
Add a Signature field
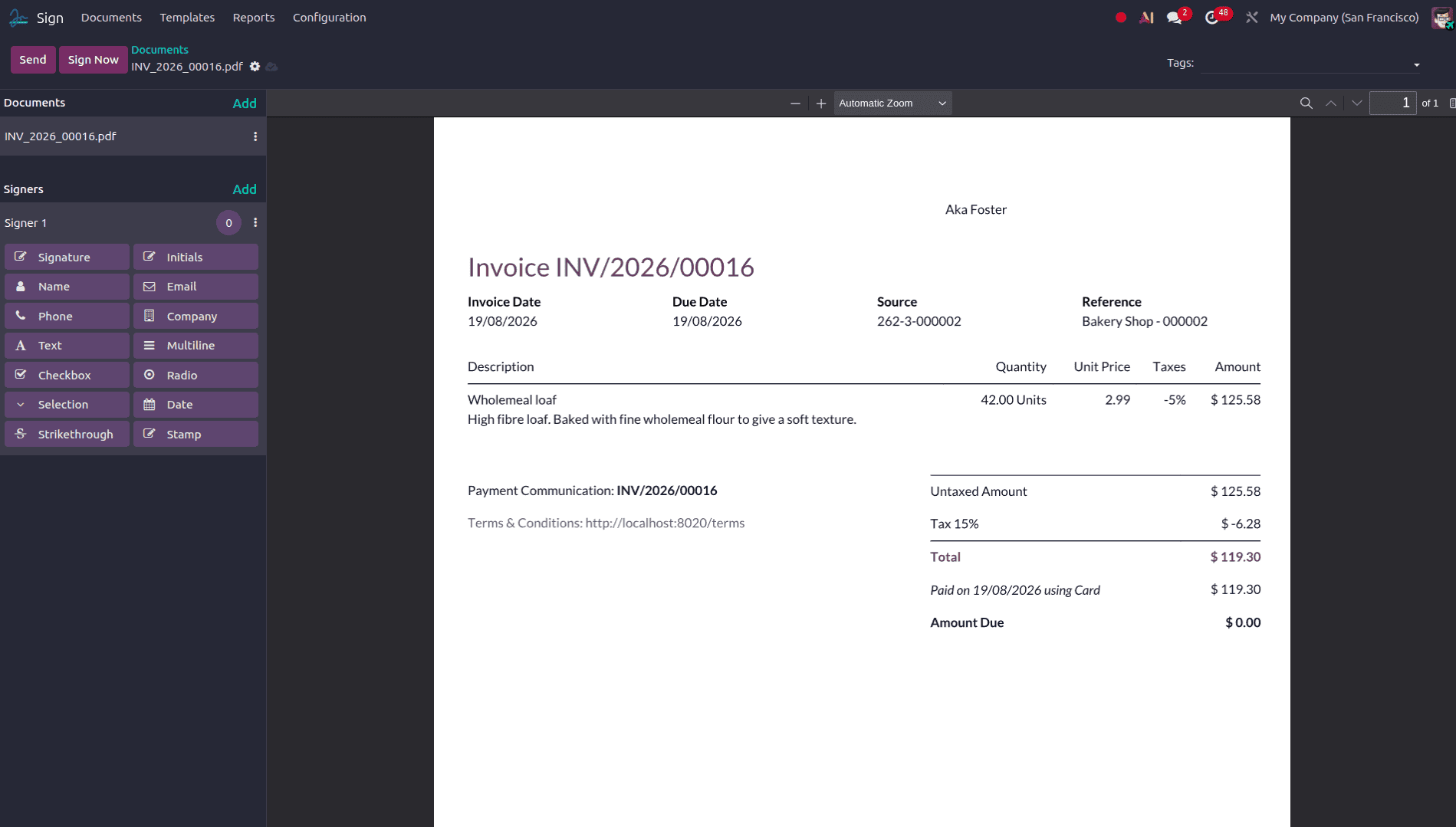[67, 257]
